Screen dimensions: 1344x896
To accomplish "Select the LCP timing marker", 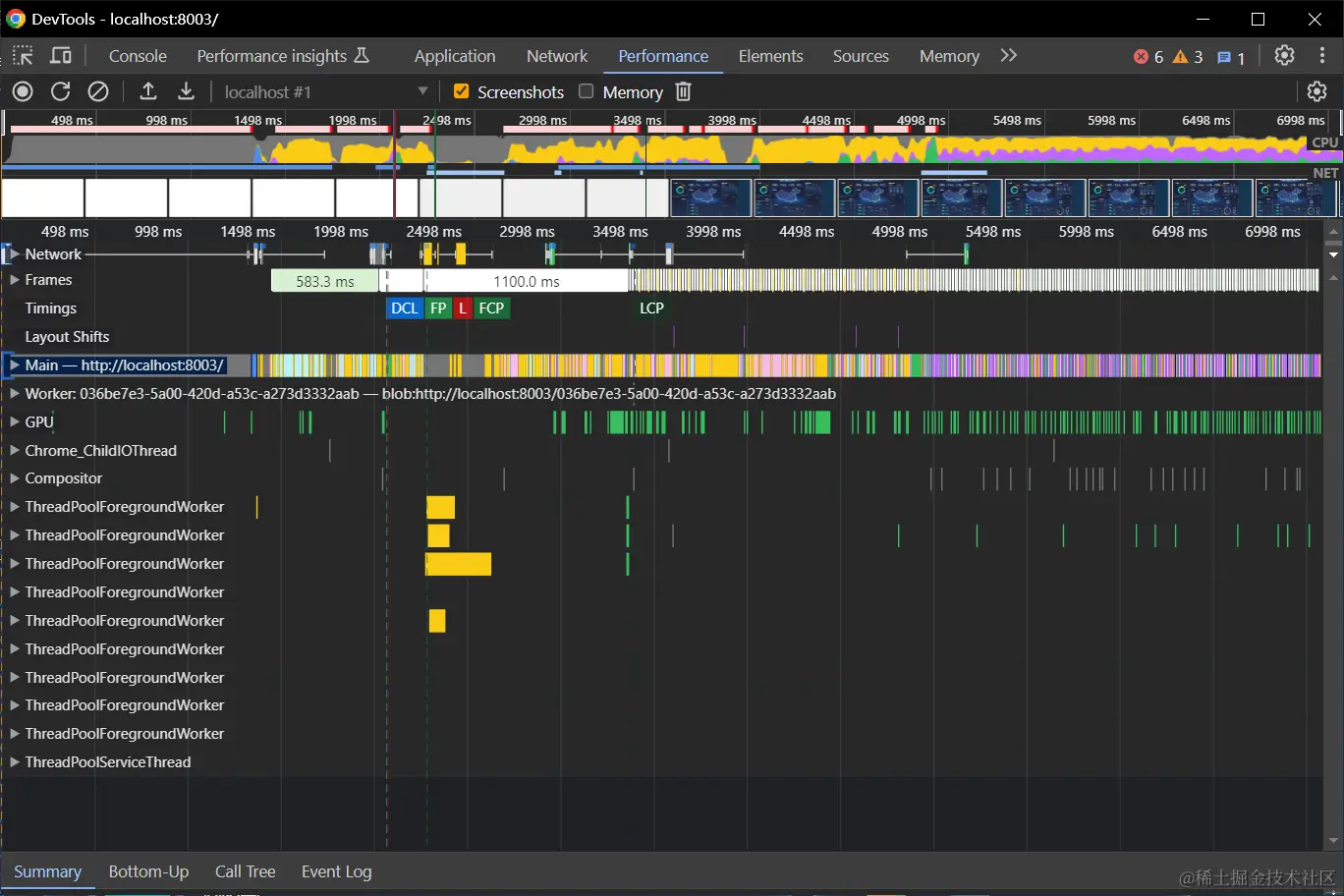I will coord(651,308).
